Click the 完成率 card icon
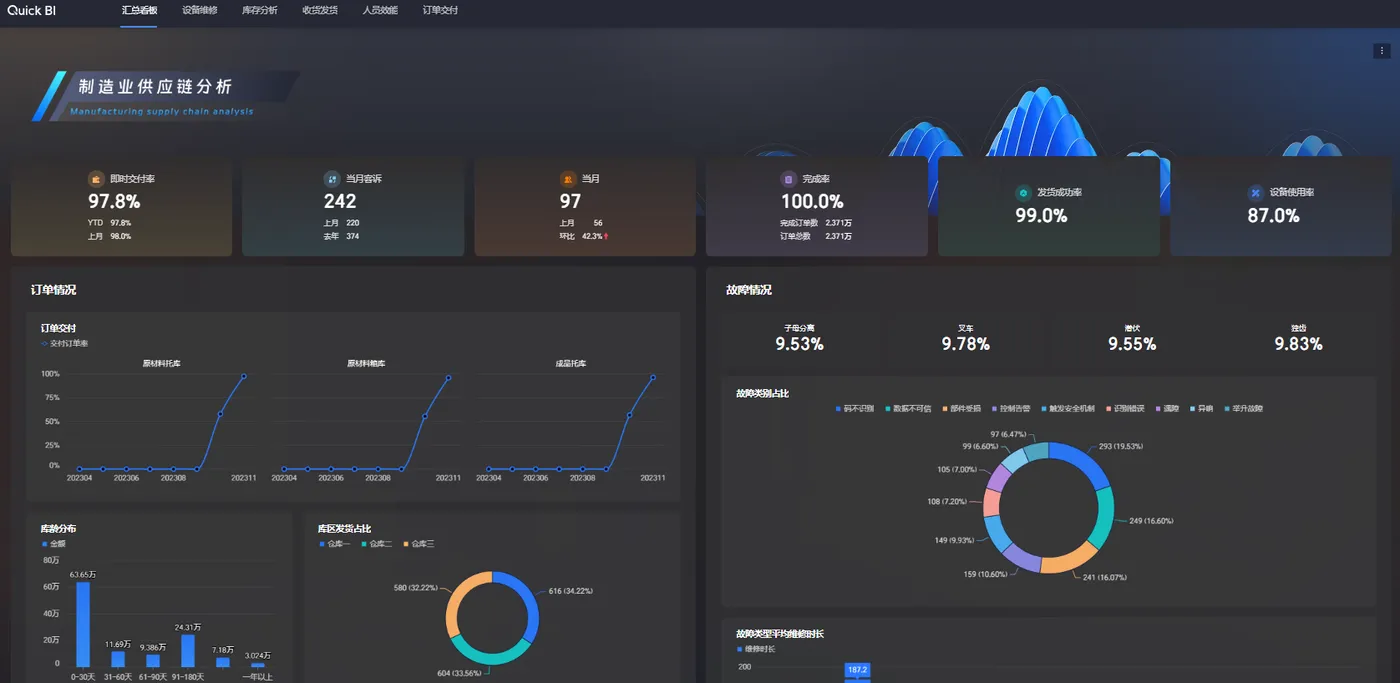Image resolution: width=1400 pixels, height=683 pixels. point(788,179)
